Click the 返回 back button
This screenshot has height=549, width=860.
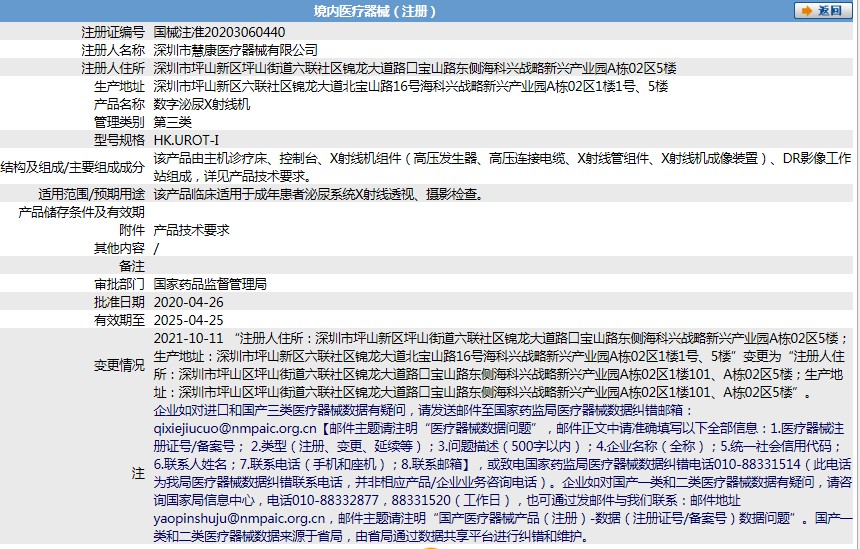click(x=823, y=10)
